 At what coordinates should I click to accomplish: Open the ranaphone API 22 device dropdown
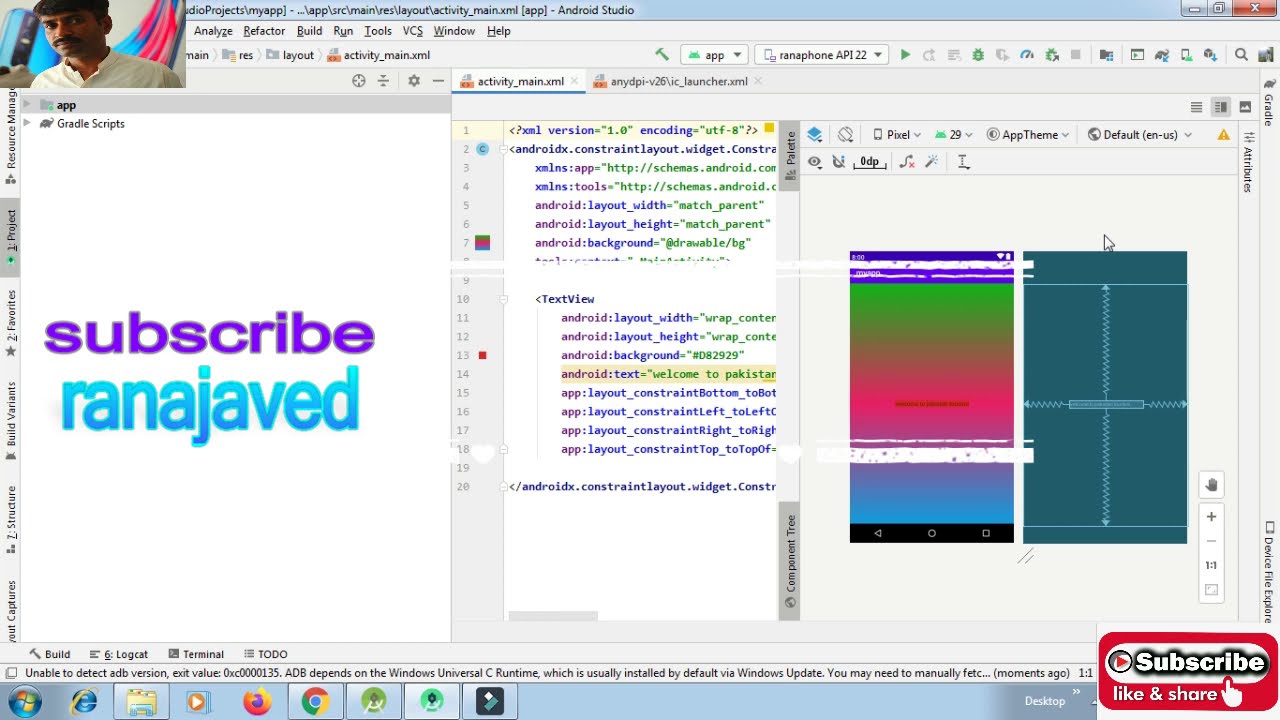point(822,55)
